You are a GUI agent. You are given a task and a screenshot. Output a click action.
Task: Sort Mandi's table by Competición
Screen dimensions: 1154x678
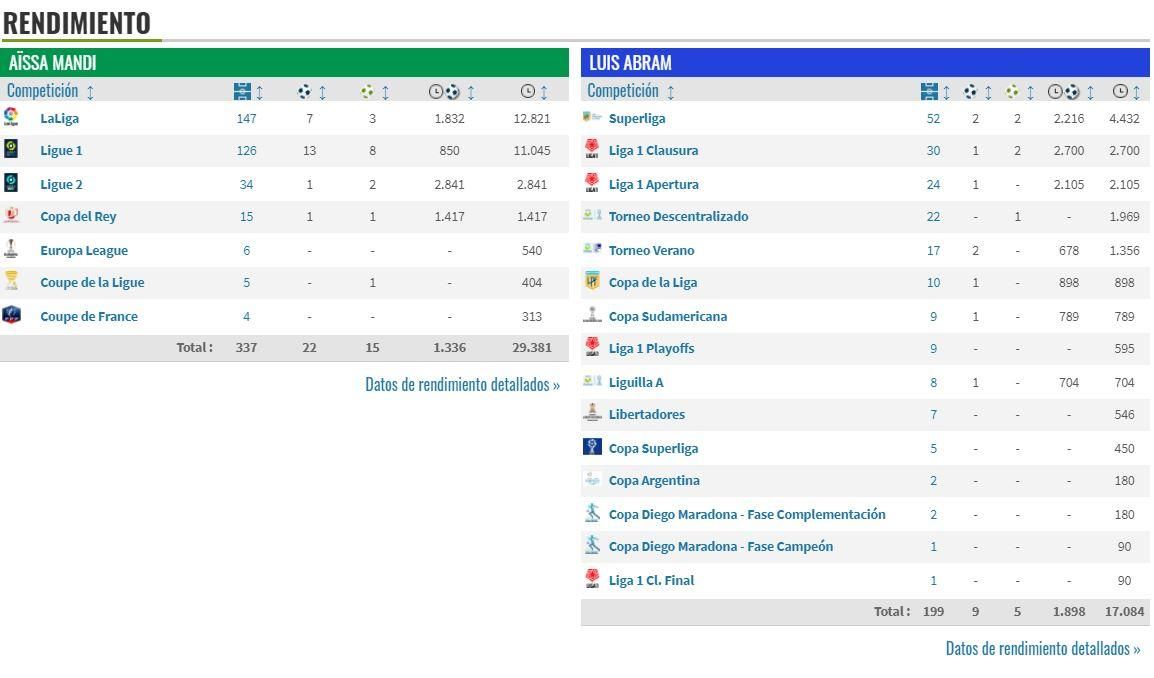50,91
